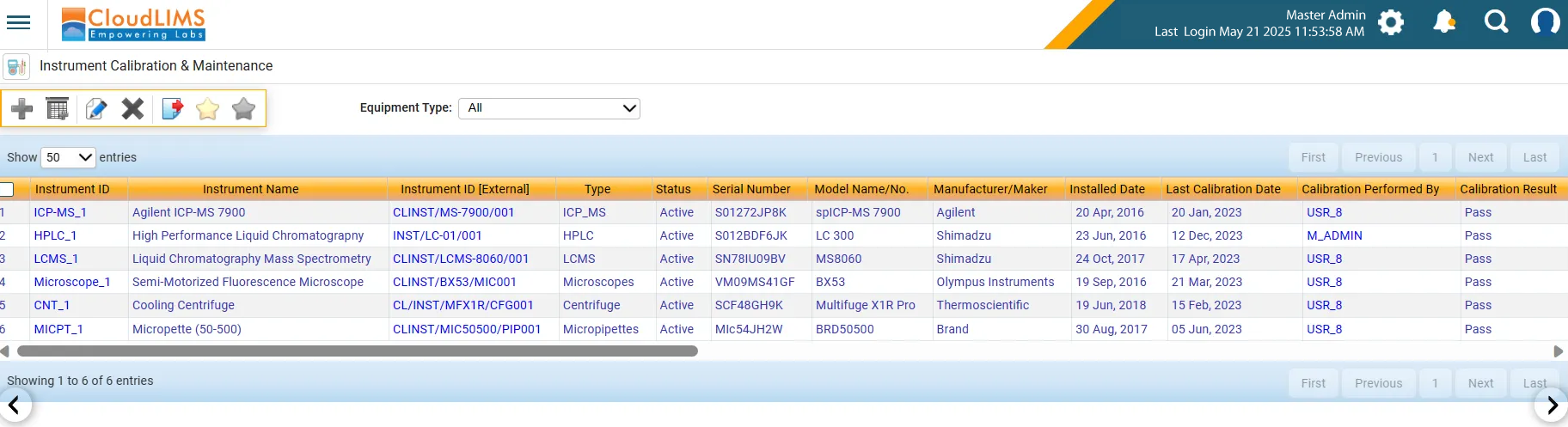Click M_ADMIN in Calibration Performed By
The width and height of the screenshot is (1568, 427).
1334,235
